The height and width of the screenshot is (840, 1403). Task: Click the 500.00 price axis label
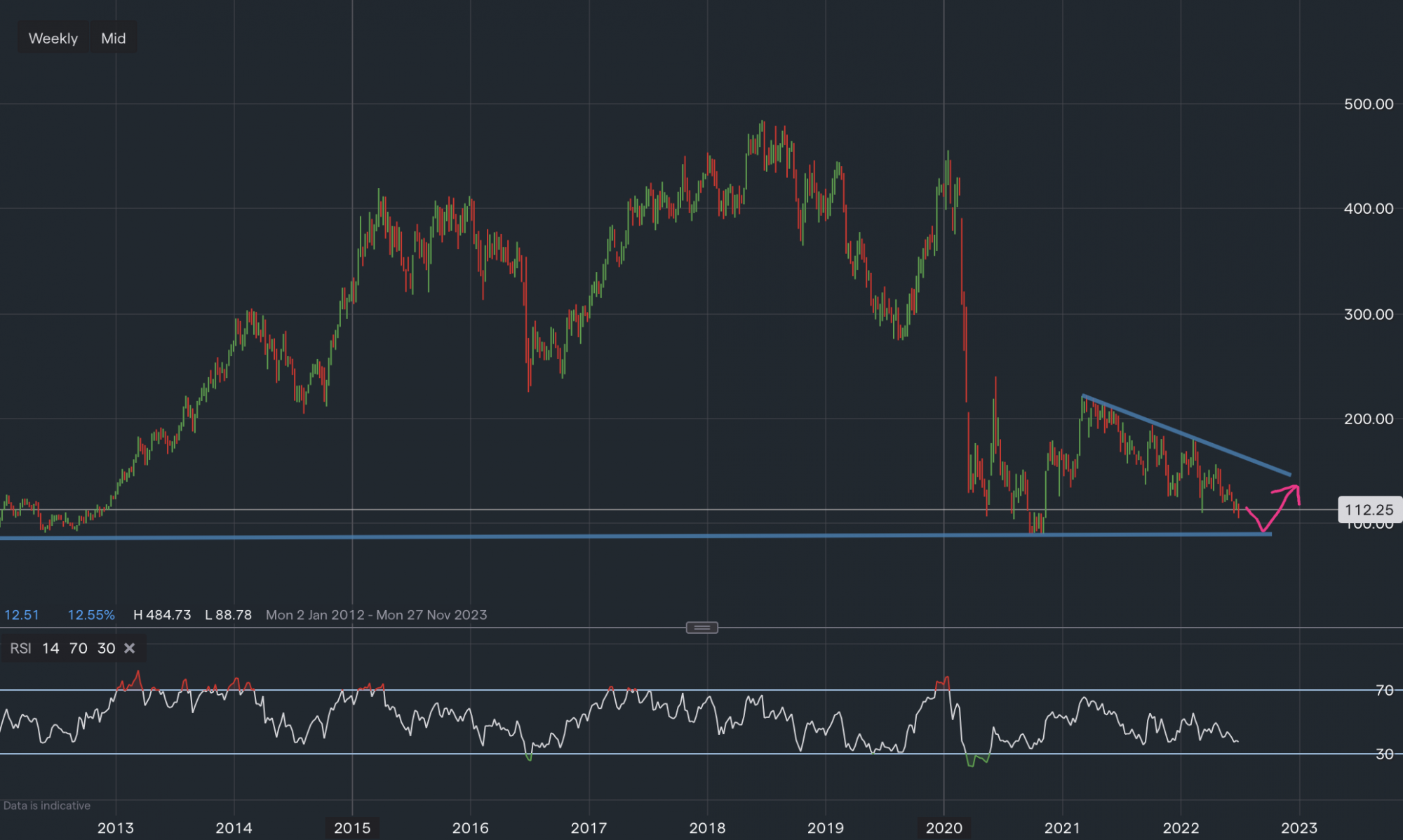coord(1368,104)
